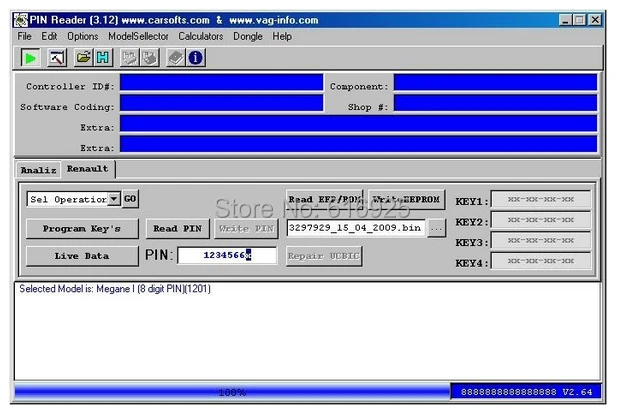623x415 pixels.
Task: Switch to the Analiz tab
Action: tap(38, 170)
